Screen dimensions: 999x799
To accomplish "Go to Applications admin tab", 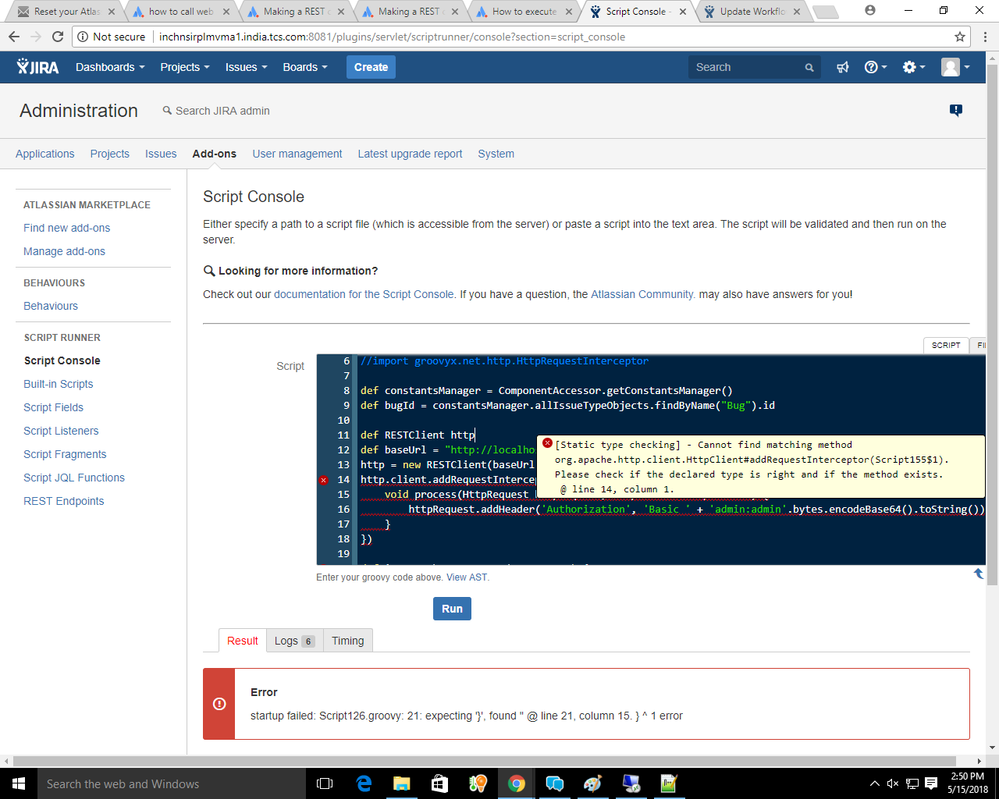I will click(x=45, y=154).
